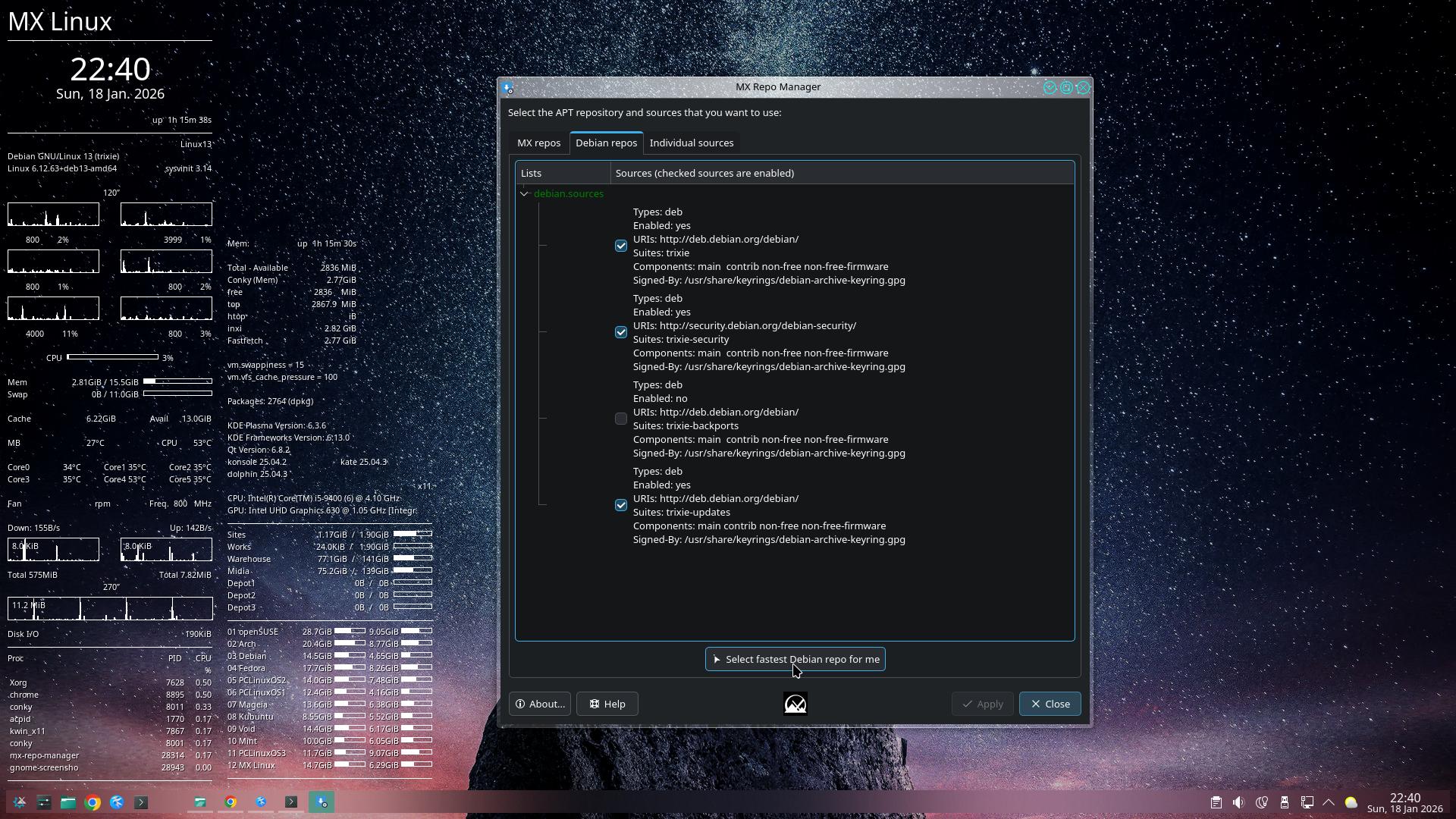
Task: Collapse the debian.sources tree node
Action: 524,194
